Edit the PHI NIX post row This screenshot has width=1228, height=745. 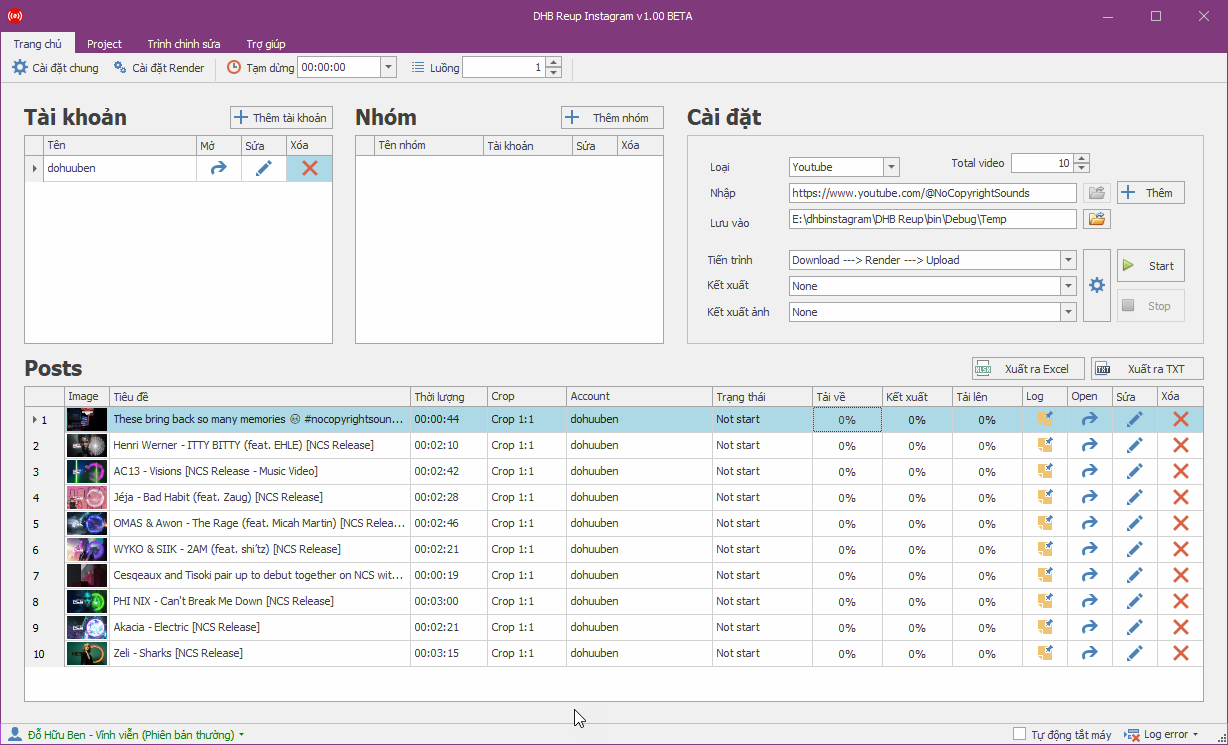tap(1134, 601)
